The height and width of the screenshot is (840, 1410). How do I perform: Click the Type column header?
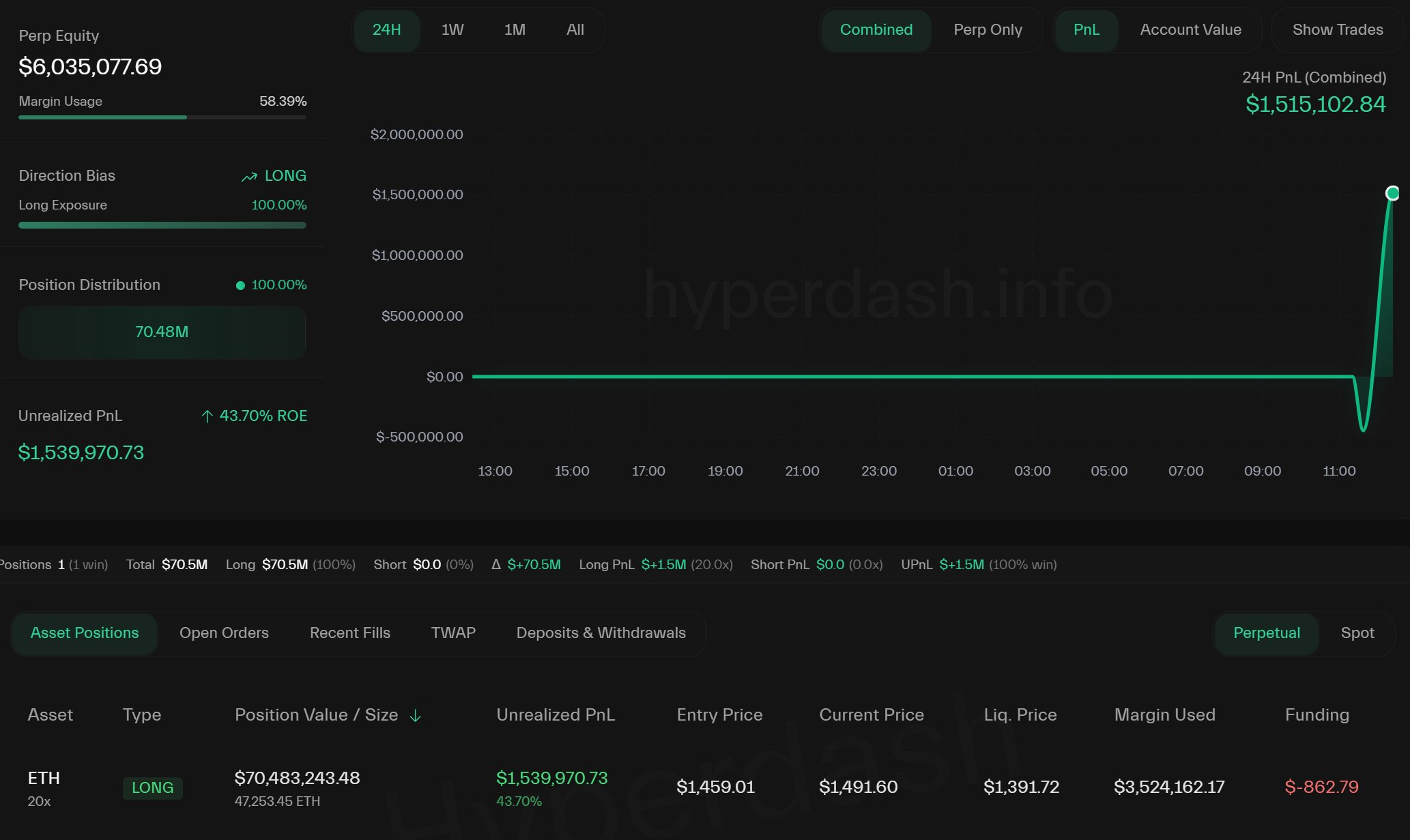142,715
